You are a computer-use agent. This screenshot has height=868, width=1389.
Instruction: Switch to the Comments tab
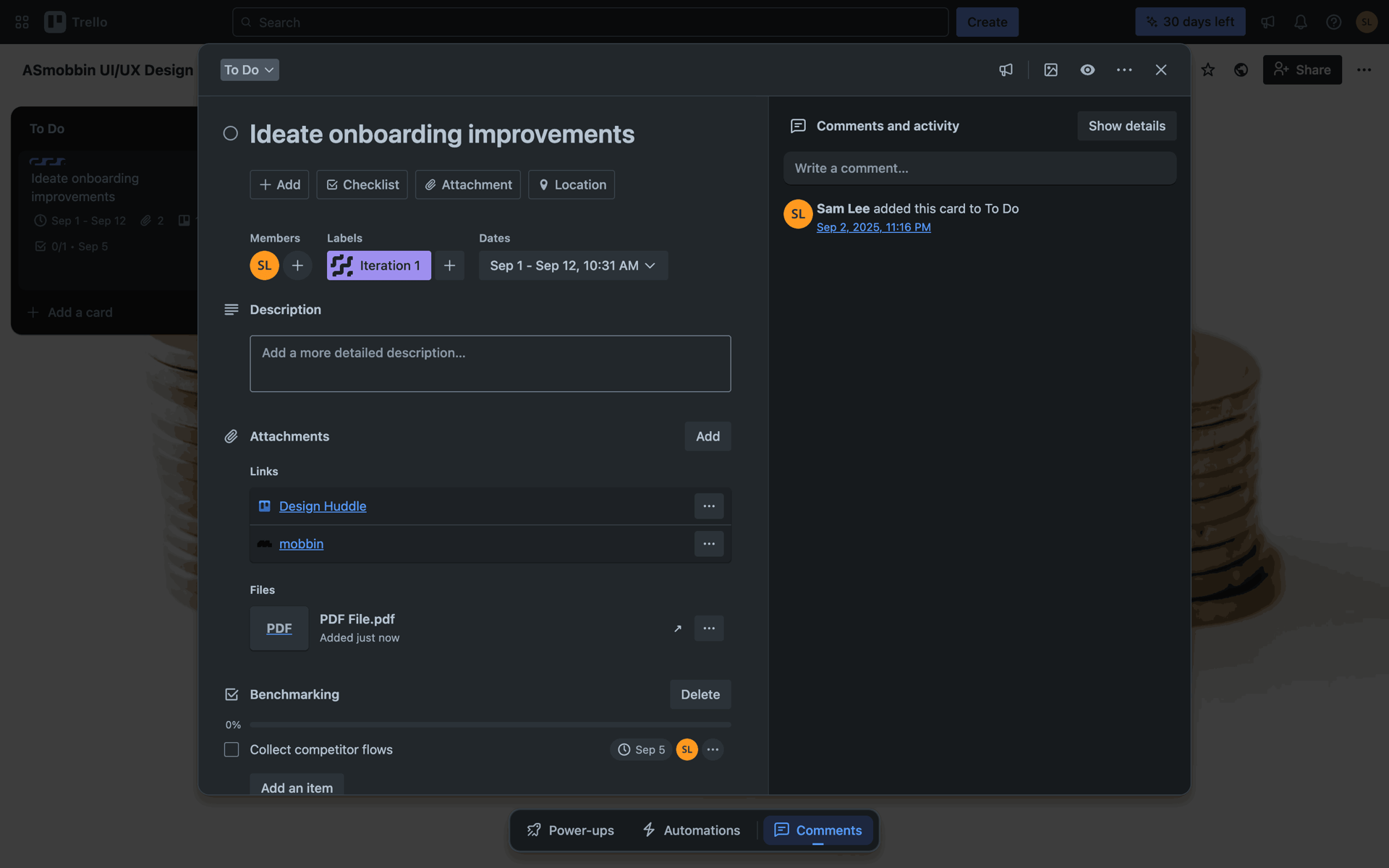coord(818,830)
